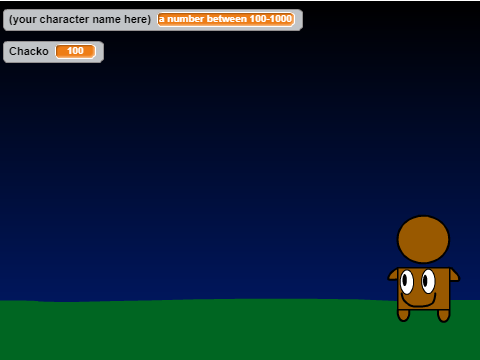Viewport: 480px width, 360px height.
Task: Click the brown character's round head
Action: pos(423,239)
